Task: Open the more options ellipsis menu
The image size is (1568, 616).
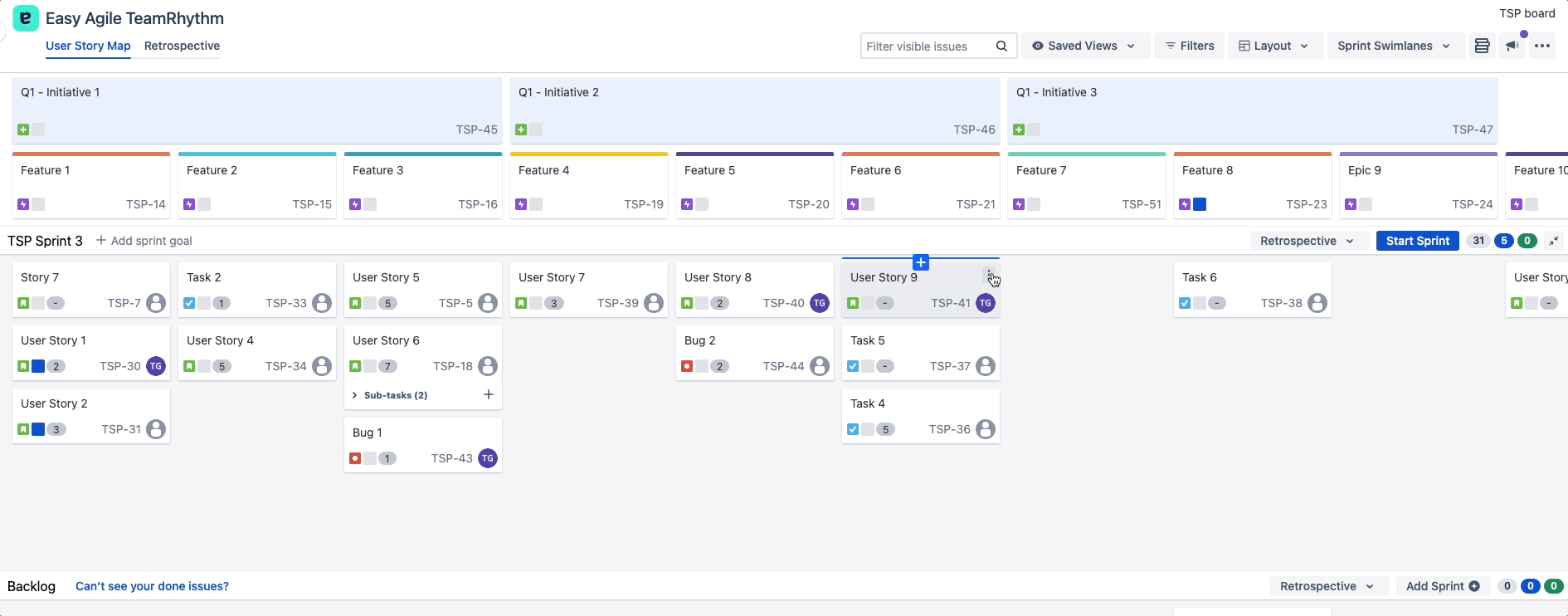Action: click(x=1542, y=46)
